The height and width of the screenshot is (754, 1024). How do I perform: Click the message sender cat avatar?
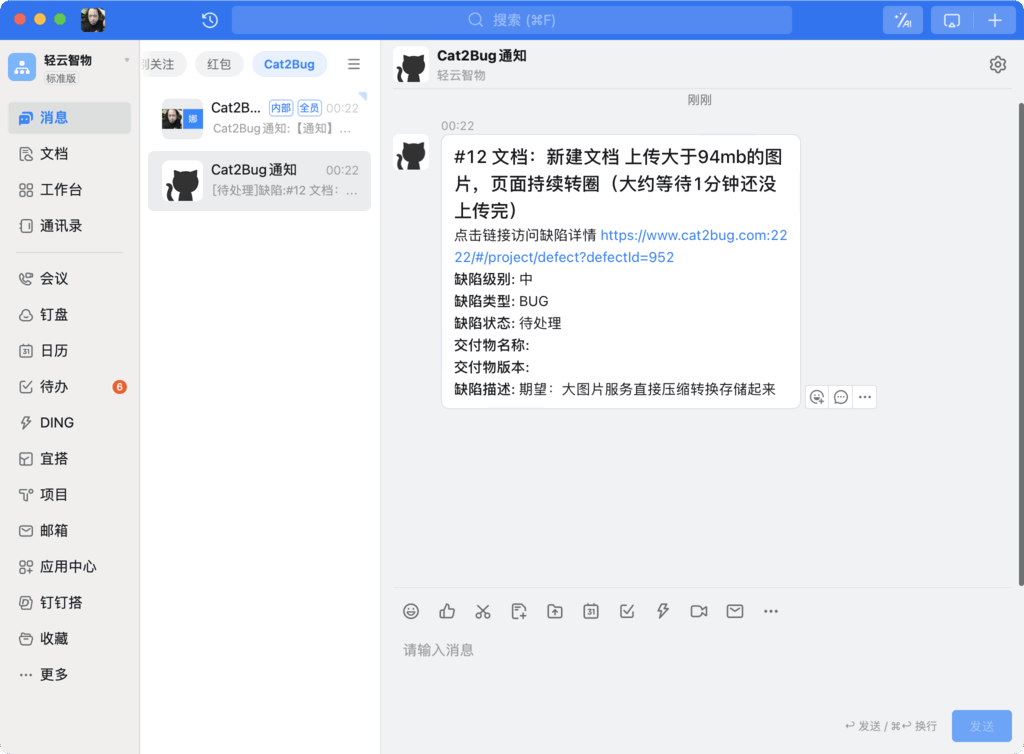(x=411, y=153)
